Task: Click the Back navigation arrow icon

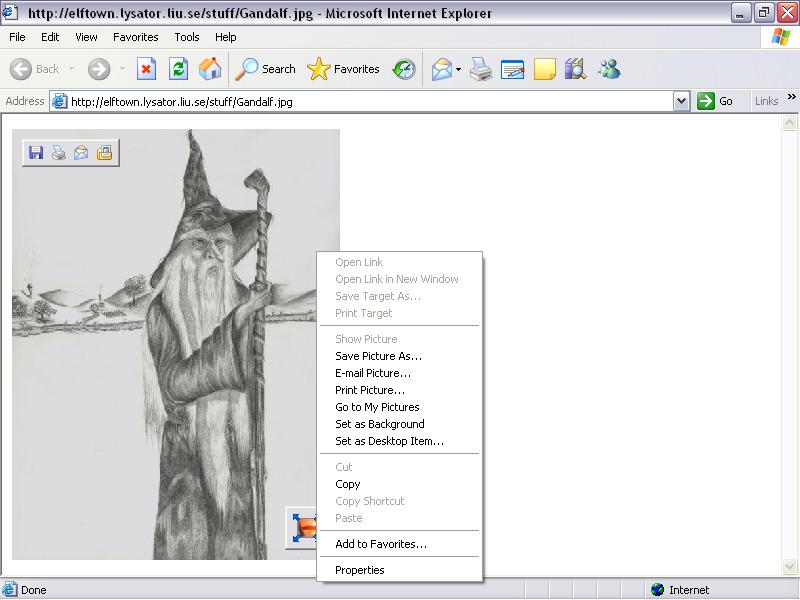Action: 20,69
